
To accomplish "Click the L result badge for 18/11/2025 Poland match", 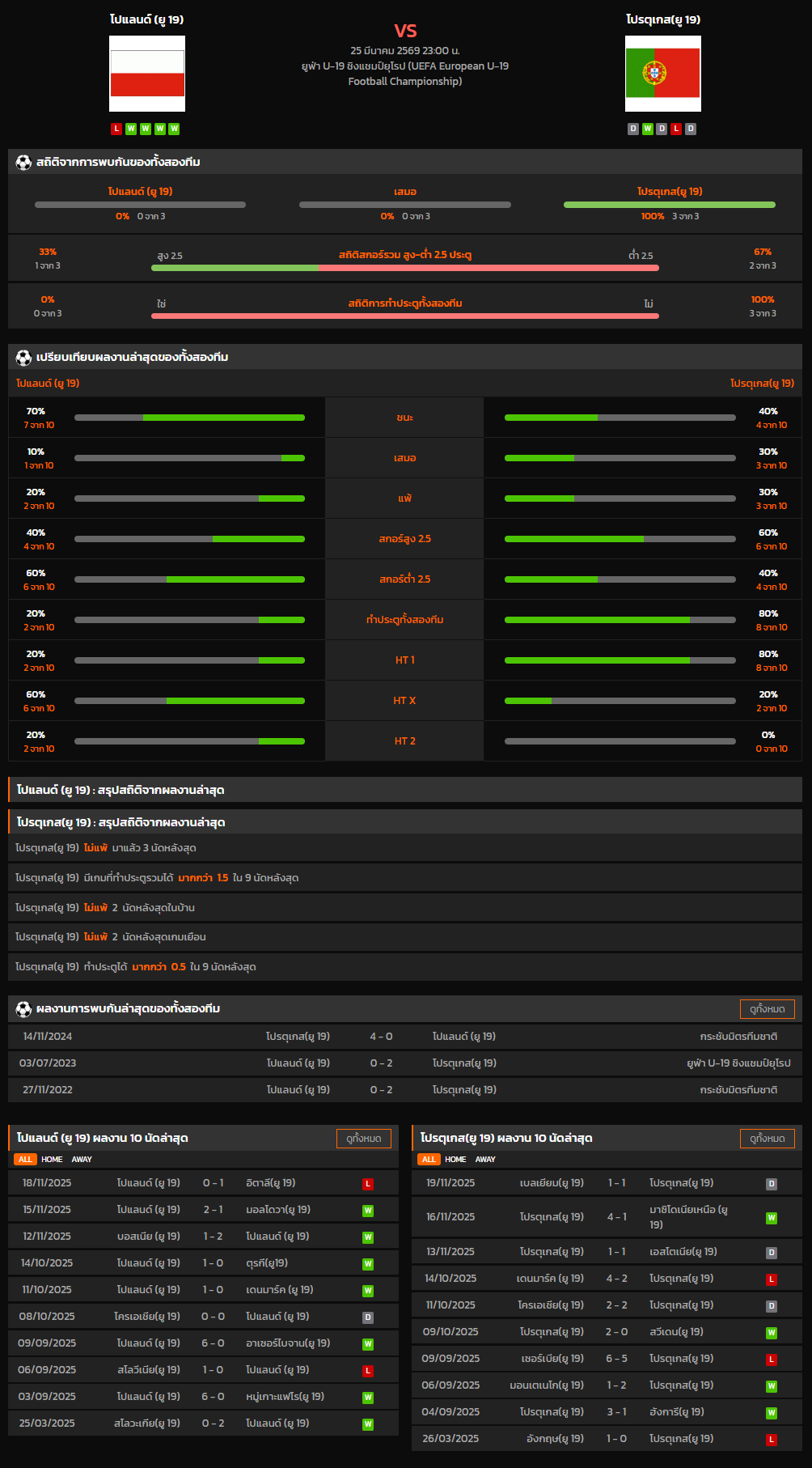I will 368,1184.
